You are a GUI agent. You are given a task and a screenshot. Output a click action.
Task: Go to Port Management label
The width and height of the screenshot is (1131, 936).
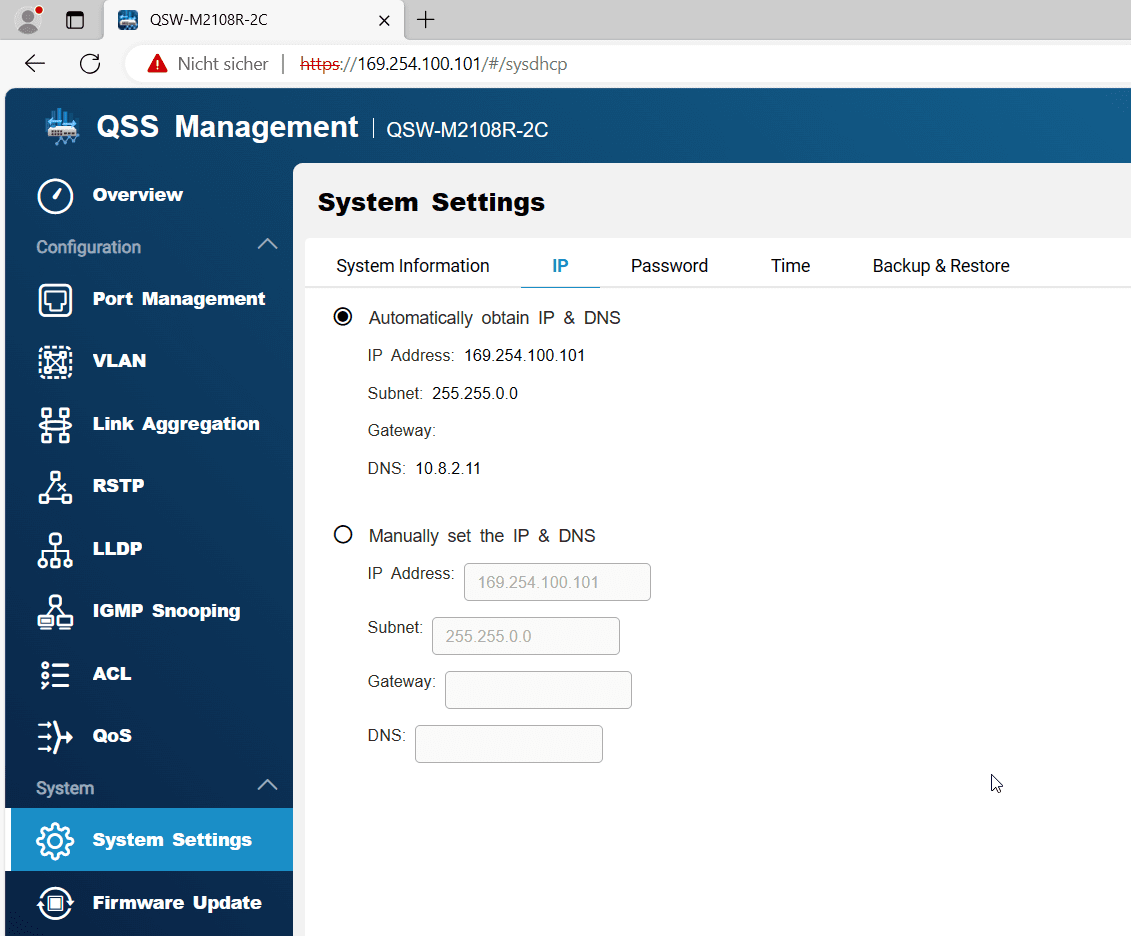(x=179, y=299)
